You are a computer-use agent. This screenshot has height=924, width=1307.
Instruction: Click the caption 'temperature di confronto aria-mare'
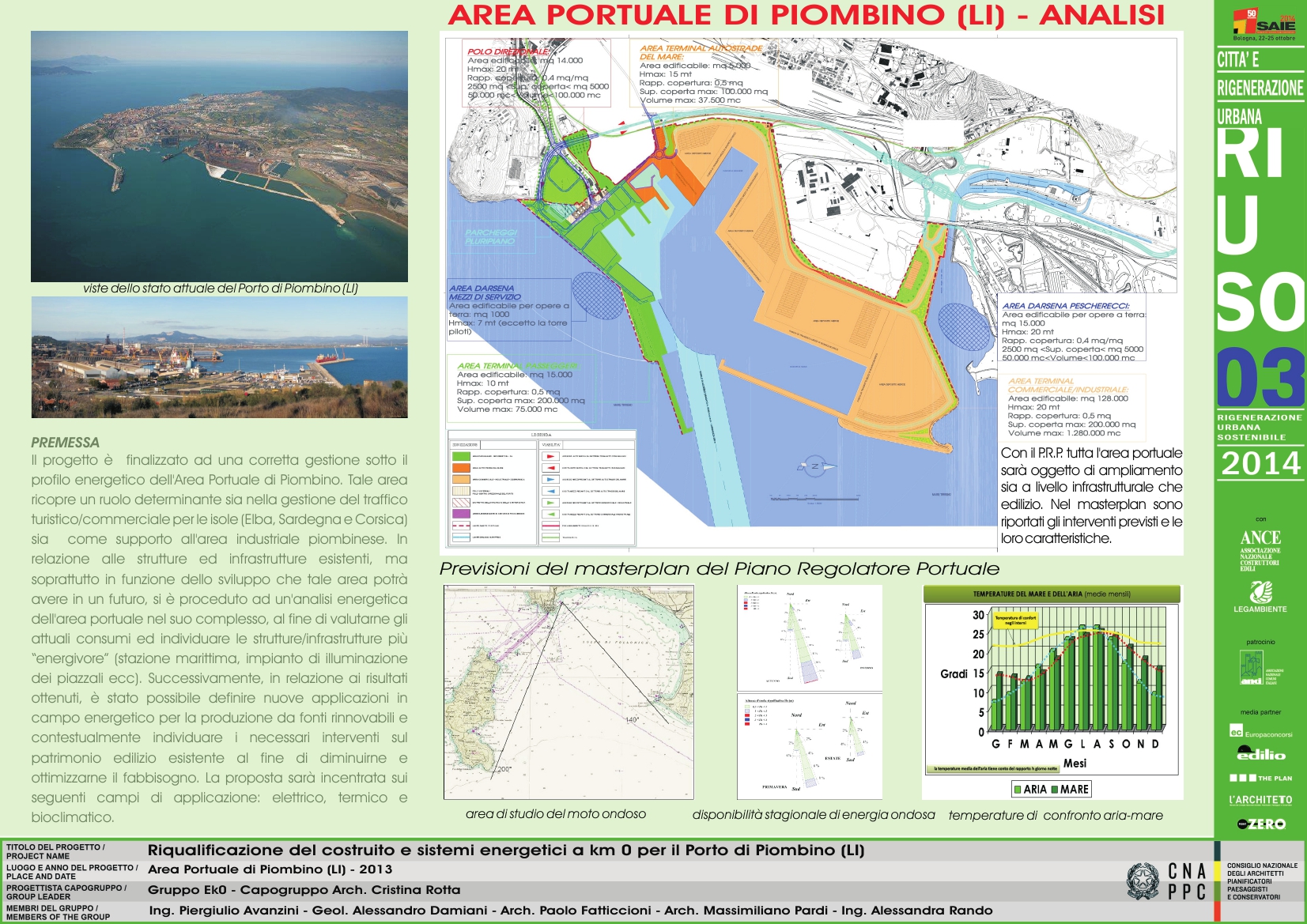tap(1056, 815)
